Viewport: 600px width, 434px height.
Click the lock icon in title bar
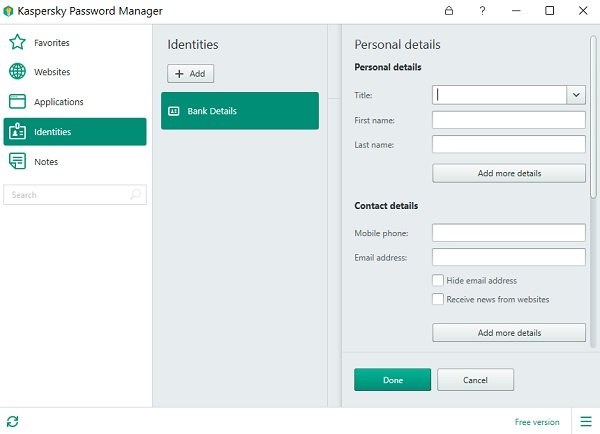[449, 11]
